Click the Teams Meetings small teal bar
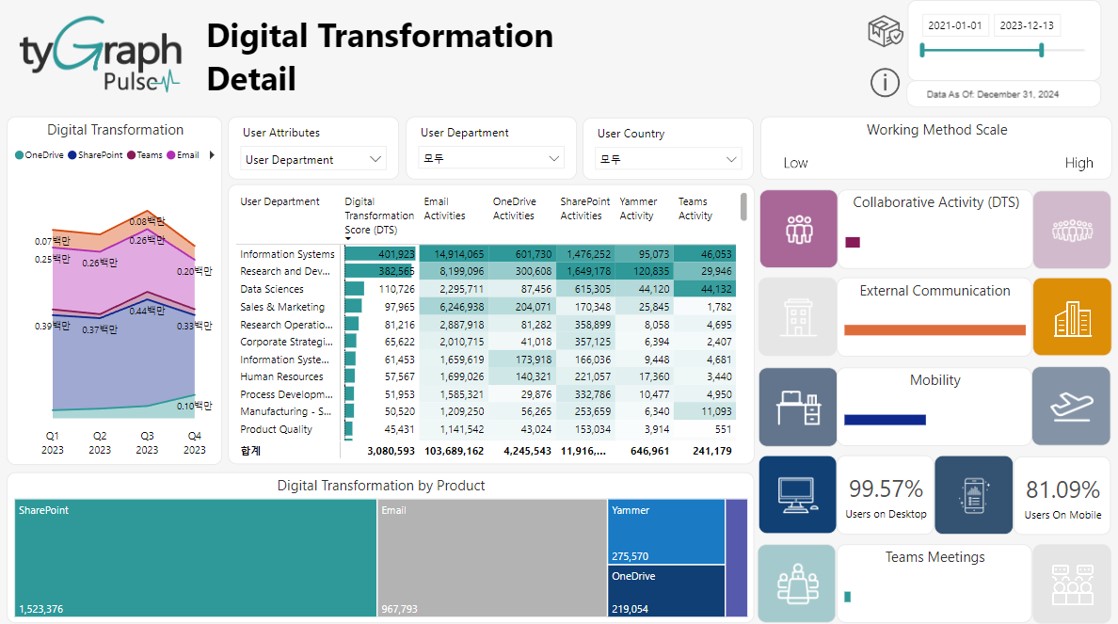This screenshot has height=624, width=1118. click(848, 597)
